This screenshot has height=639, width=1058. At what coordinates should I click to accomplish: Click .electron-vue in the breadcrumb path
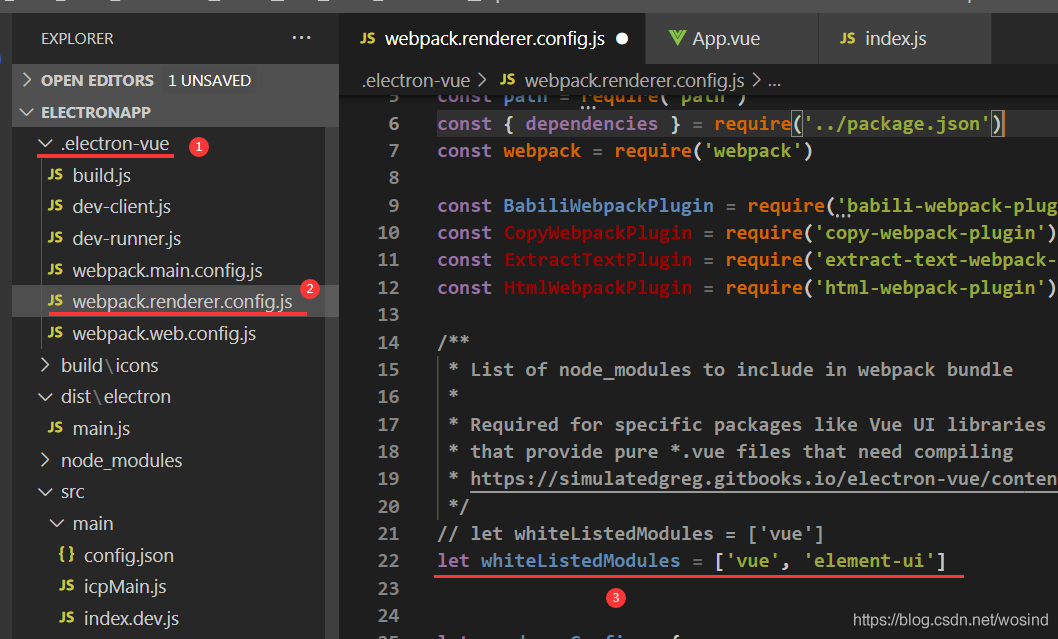(x=416, y=80)
